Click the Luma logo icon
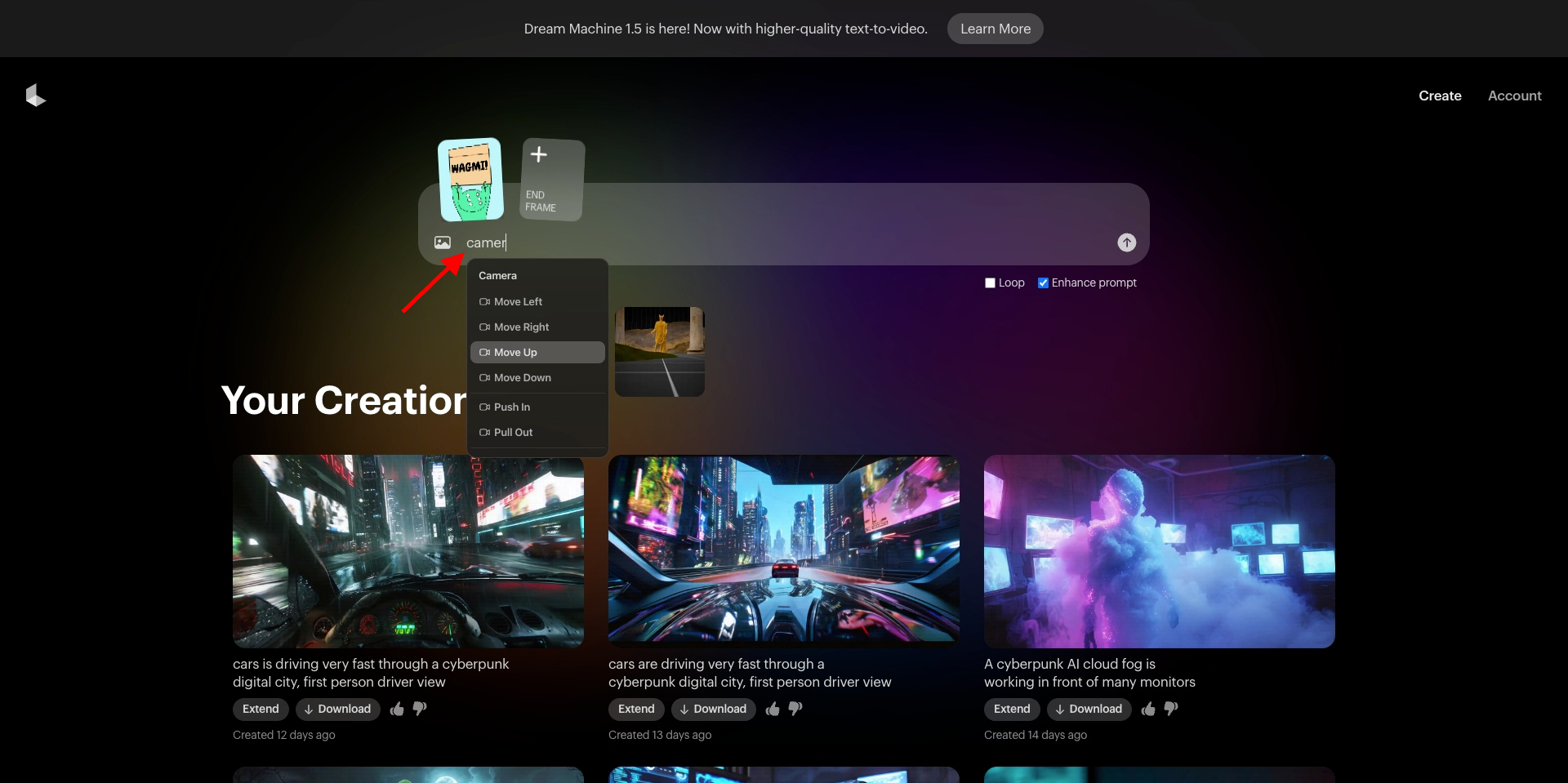This screenshot has width=1568, height=783. click(x=35, y=96)
